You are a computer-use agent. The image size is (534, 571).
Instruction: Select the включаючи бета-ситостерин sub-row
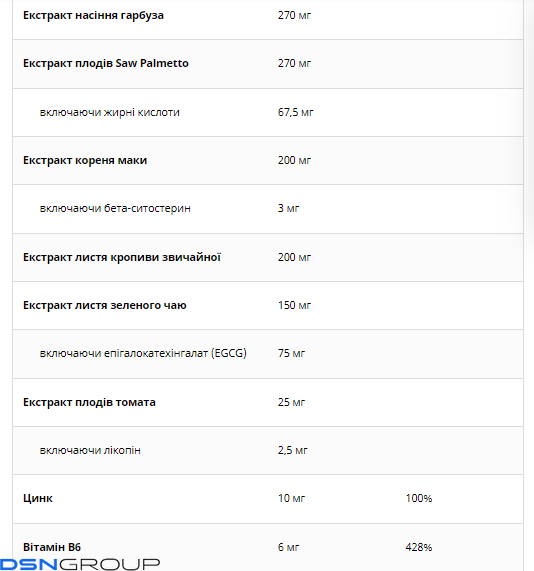click(x=268, y=209)
